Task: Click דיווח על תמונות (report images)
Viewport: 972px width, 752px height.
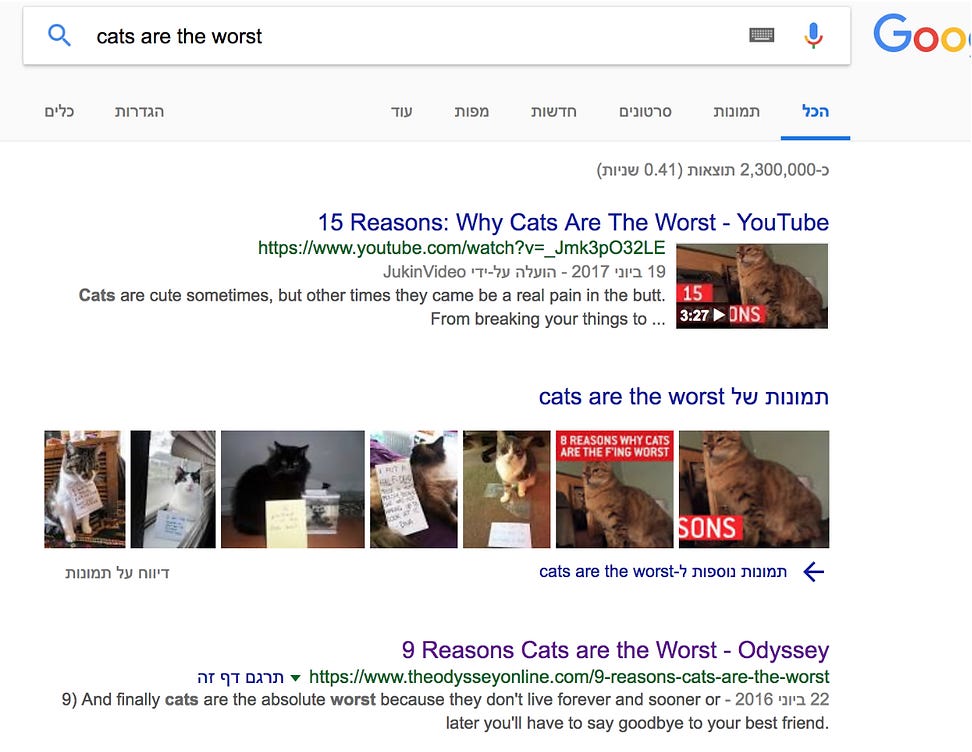Action: pos(117,572)
